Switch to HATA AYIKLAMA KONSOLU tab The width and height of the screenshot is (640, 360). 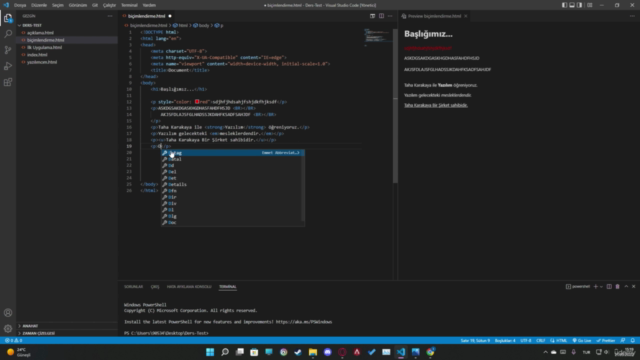[x=189, y=287]
